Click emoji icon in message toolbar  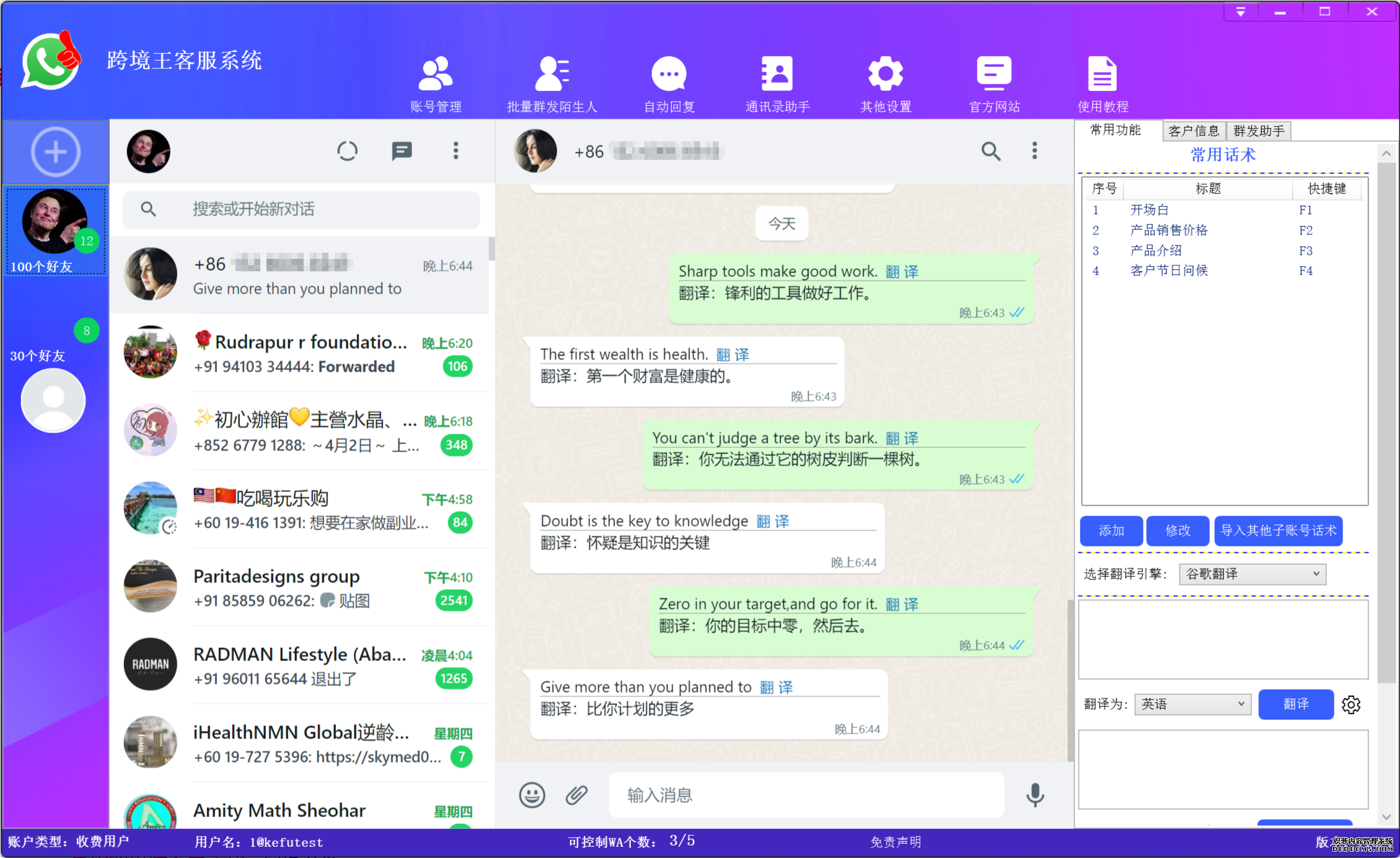(529, 796)
